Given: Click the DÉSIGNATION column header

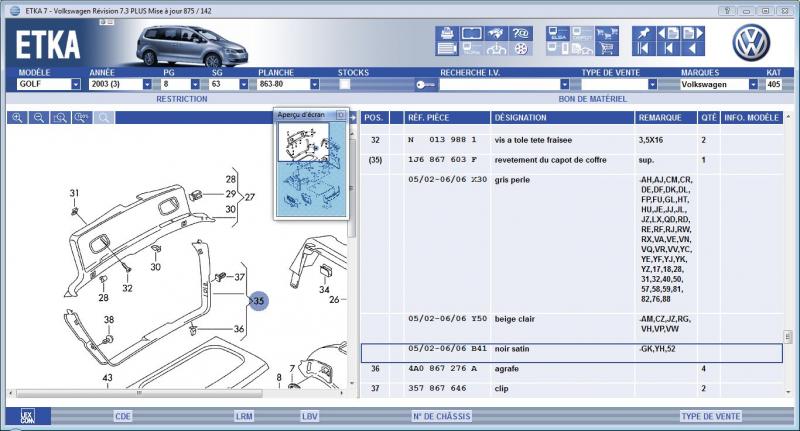Looking at the screenshot, I should [x=562, y=118].
